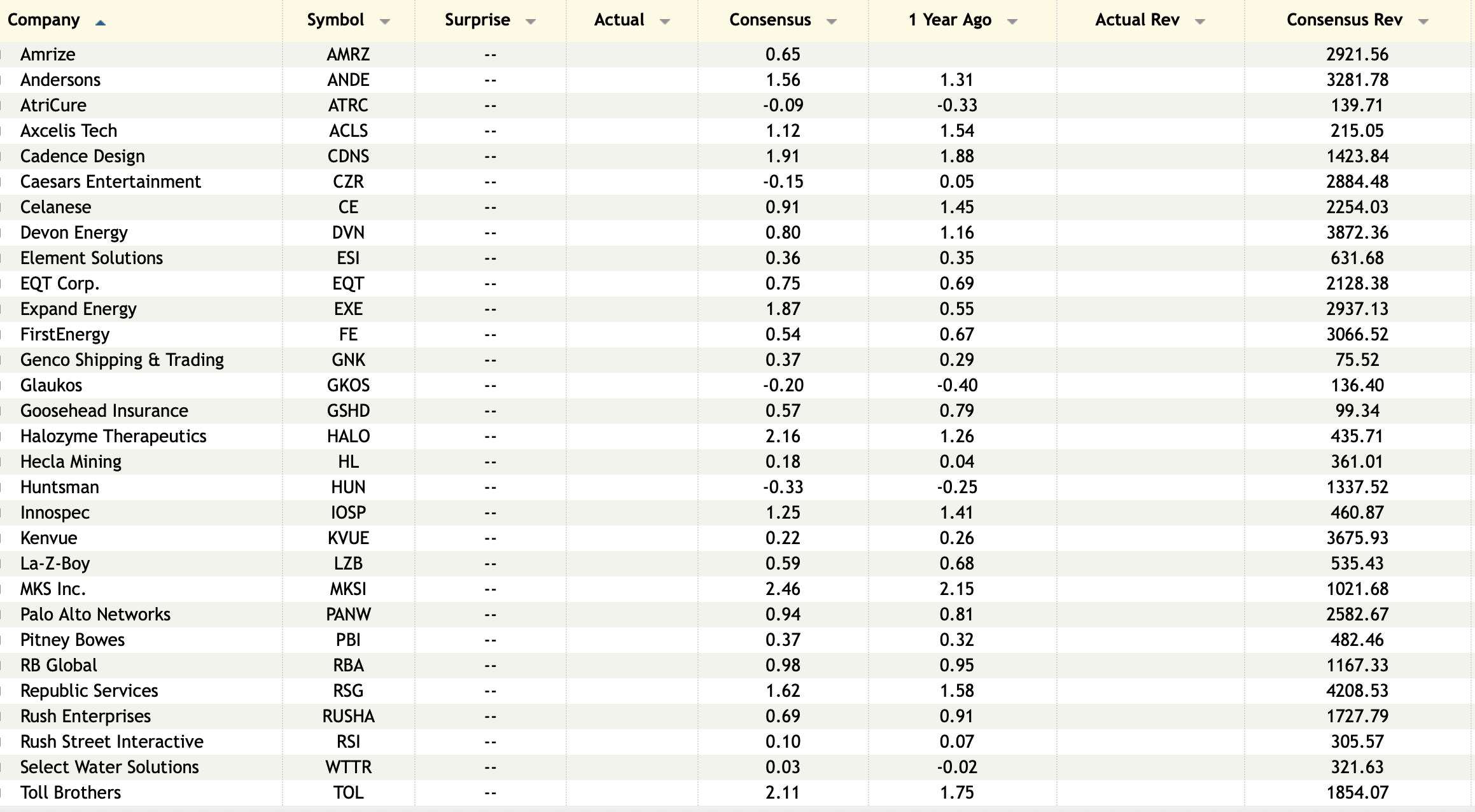
Task: Click the sort arrow next to Symbol
Action: click(384, 22)
